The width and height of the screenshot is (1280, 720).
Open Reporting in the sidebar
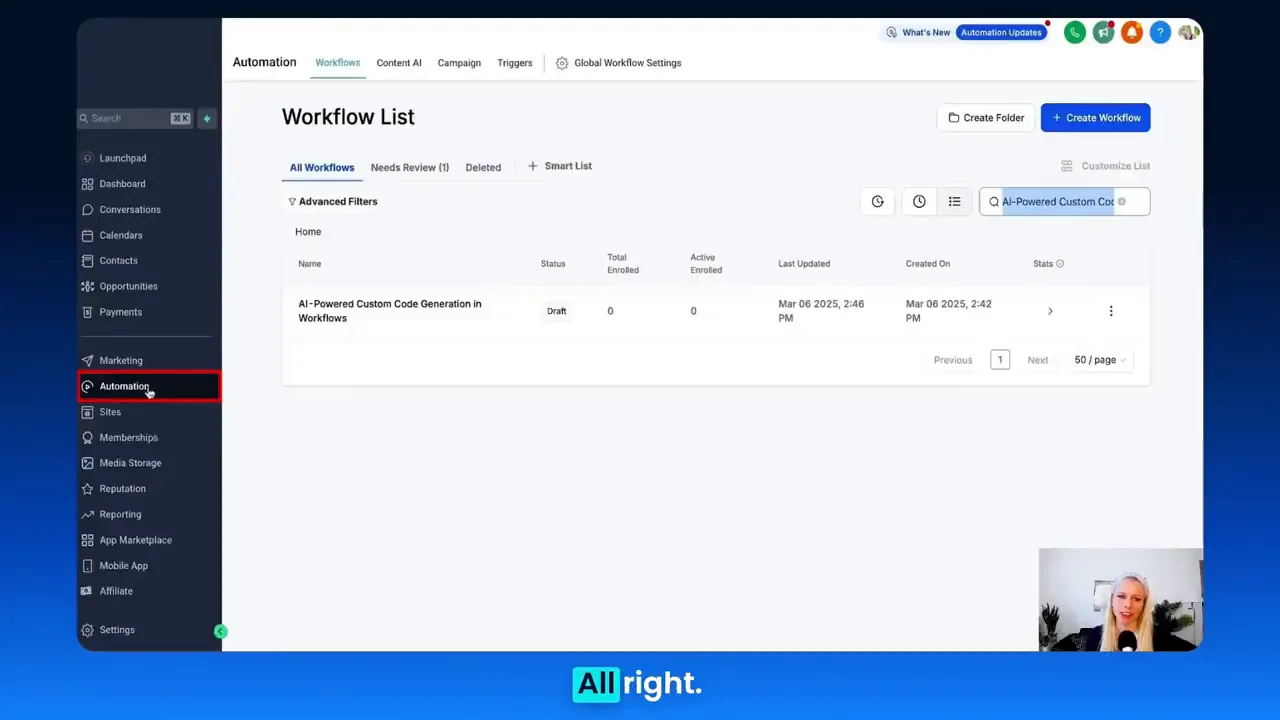(x=120, y=514)
